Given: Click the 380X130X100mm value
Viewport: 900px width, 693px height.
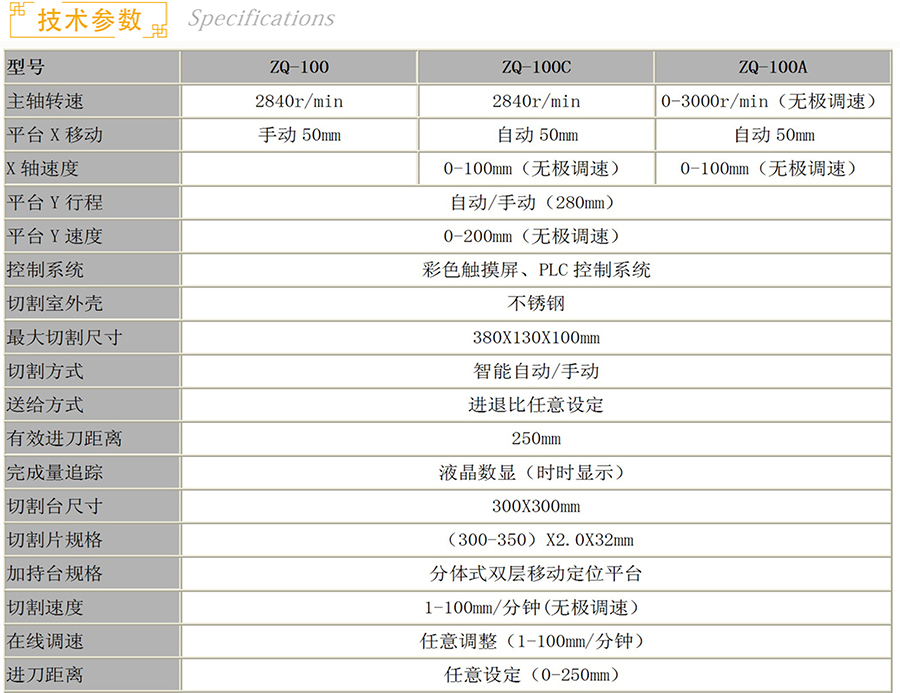Looking at the screenshot, I should (536, 338).
